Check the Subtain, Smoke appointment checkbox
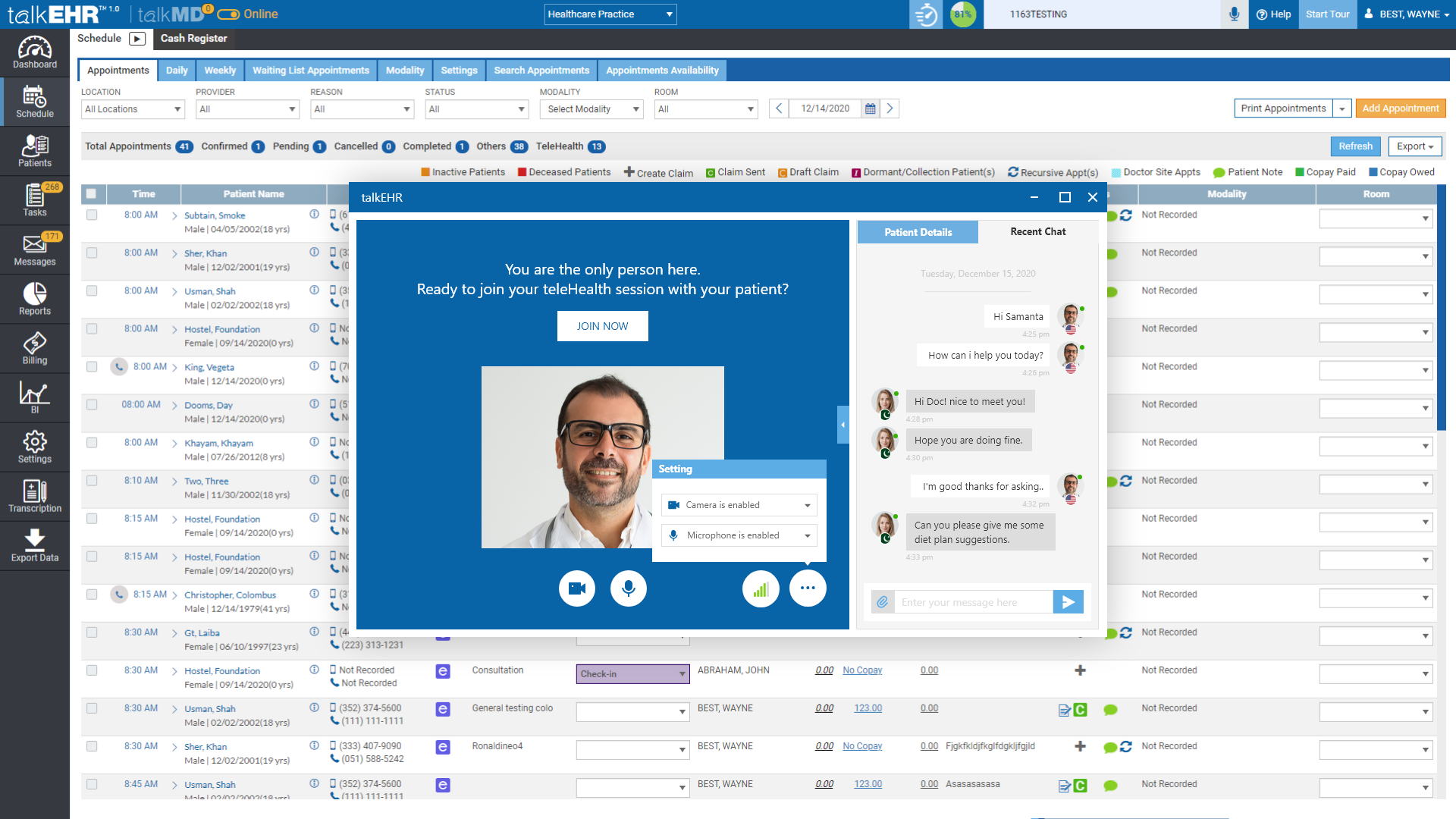Screen dimensions: 1456x819 pos(92,215)
